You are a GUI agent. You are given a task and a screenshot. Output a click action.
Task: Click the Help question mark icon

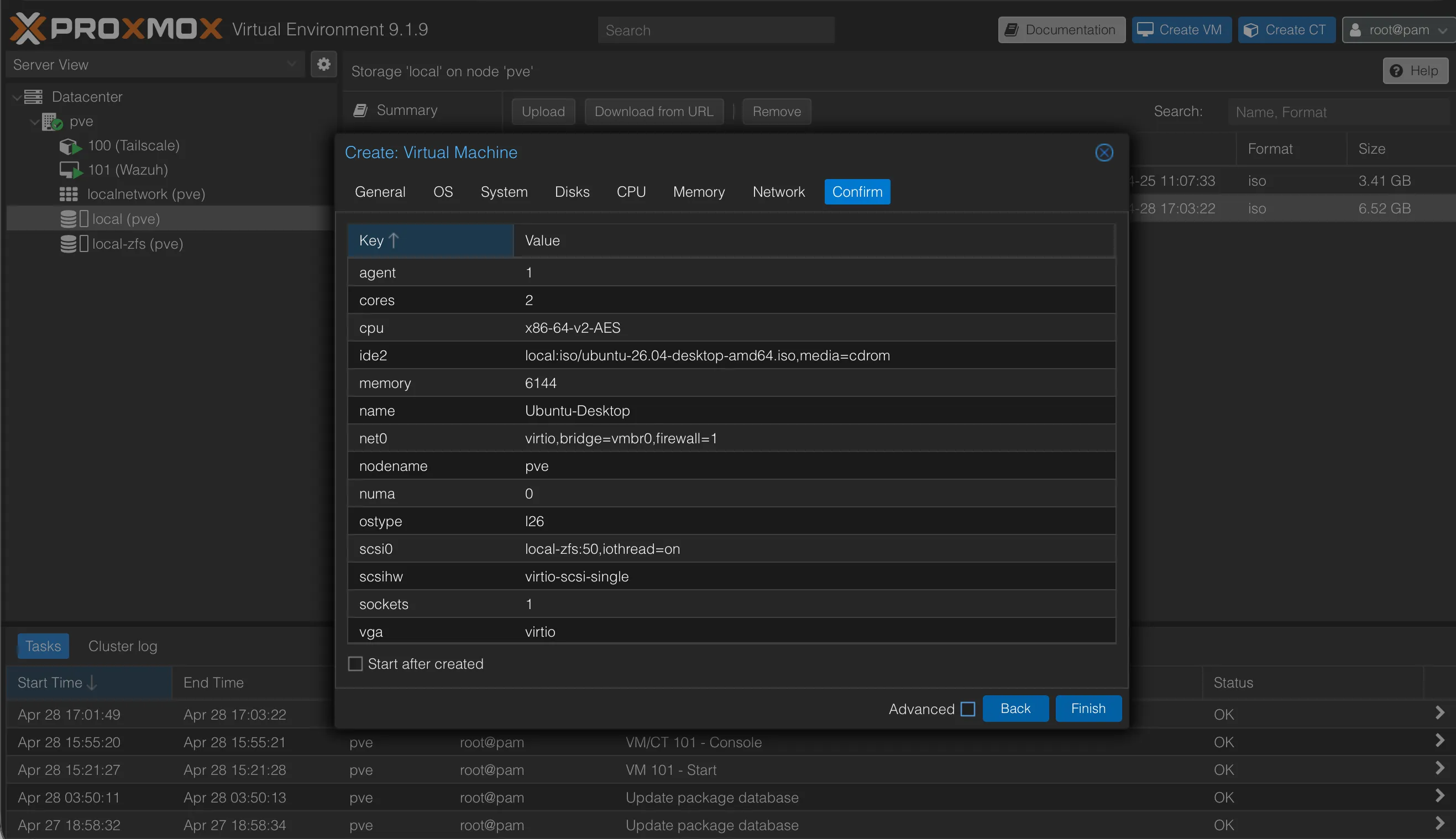click(x=1396, y=71)
